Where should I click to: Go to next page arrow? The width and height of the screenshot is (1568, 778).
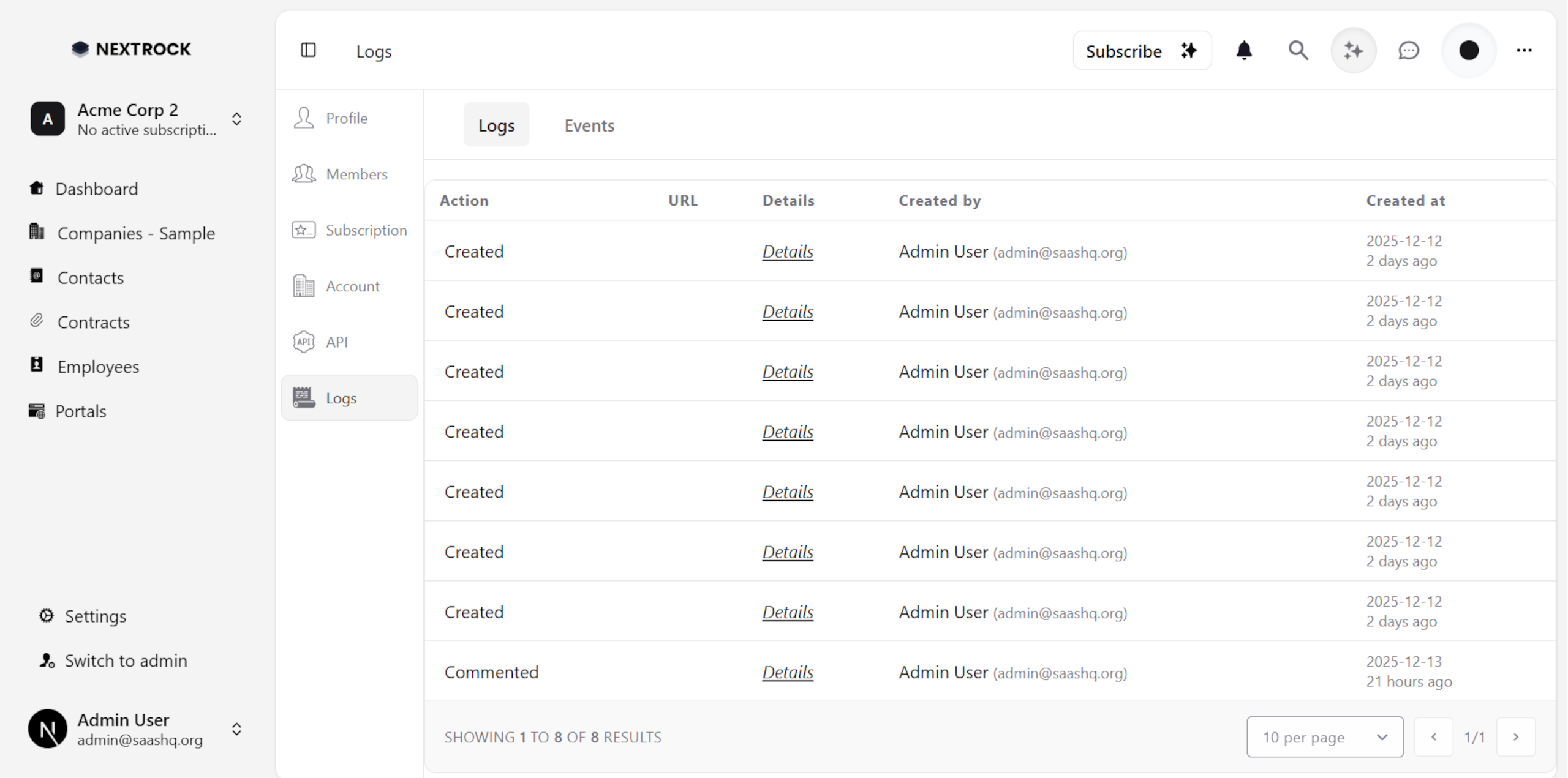1516,737
